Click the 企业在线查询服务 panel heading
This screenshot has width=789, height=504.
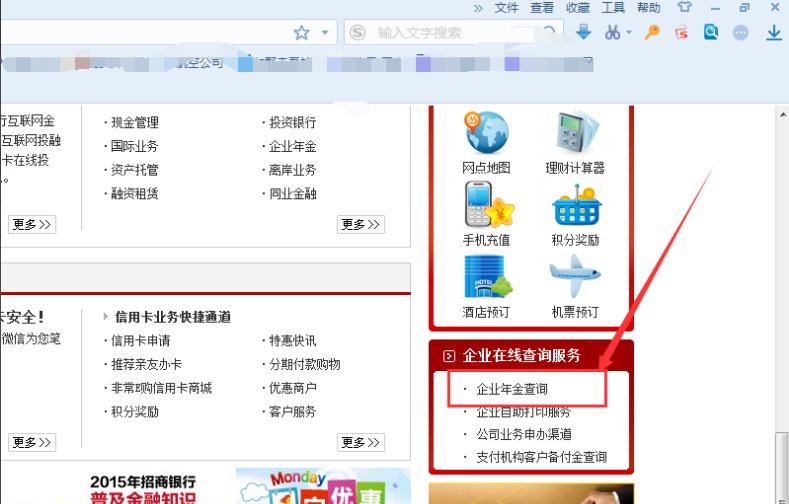click(522, 356)
